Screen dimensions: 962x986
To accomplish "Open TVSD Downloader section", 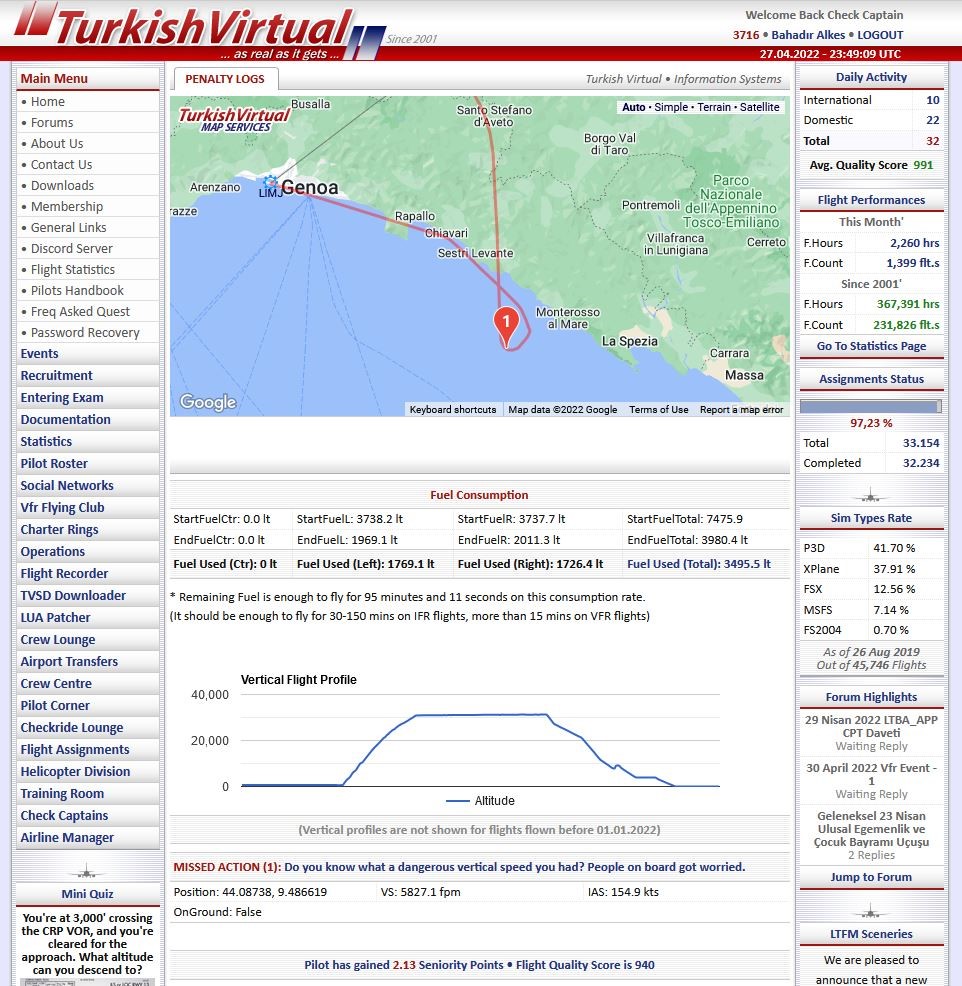I will (x=87, y=595).
